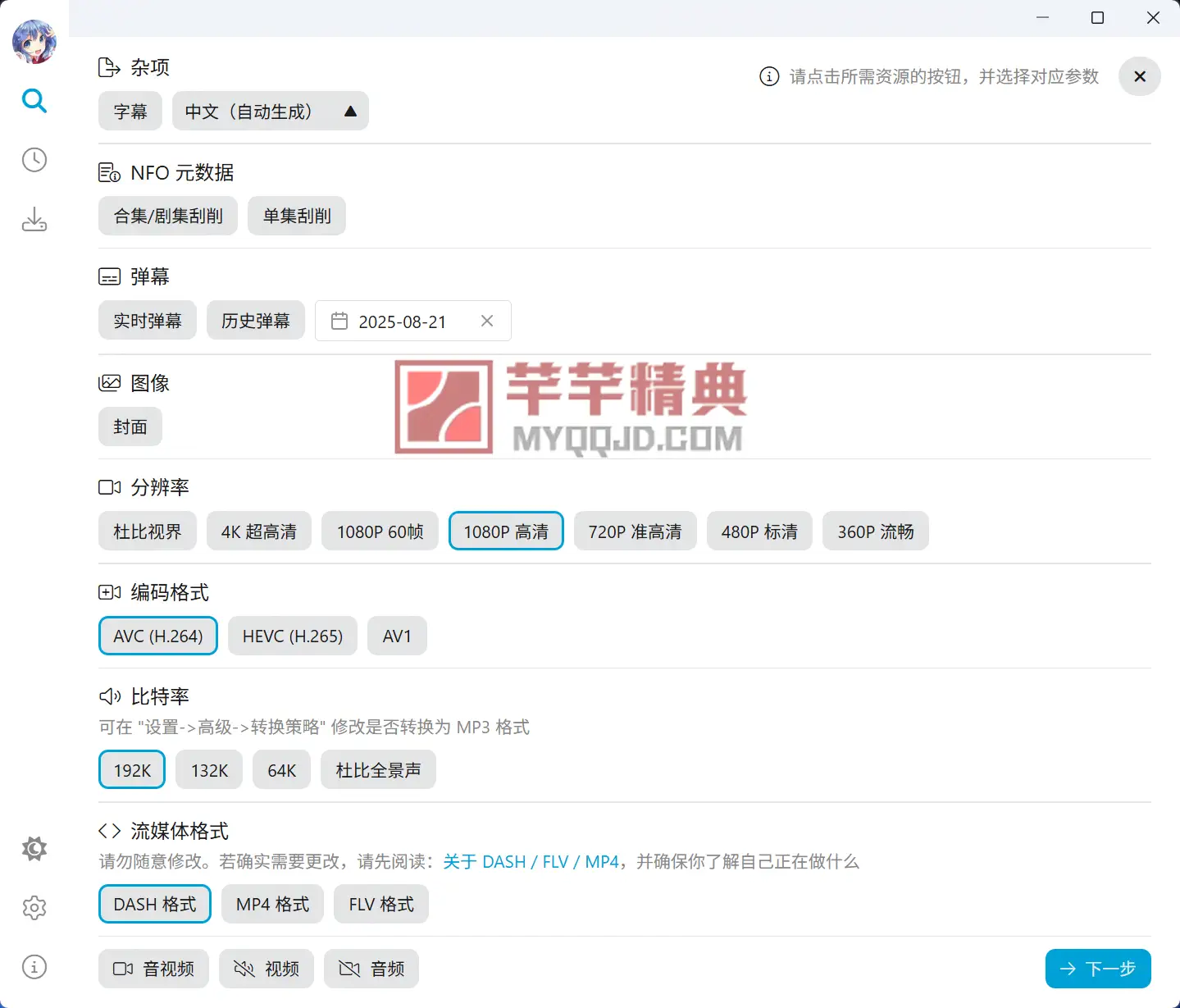Select 杜比视界 resolution

(x=148, y=531)
